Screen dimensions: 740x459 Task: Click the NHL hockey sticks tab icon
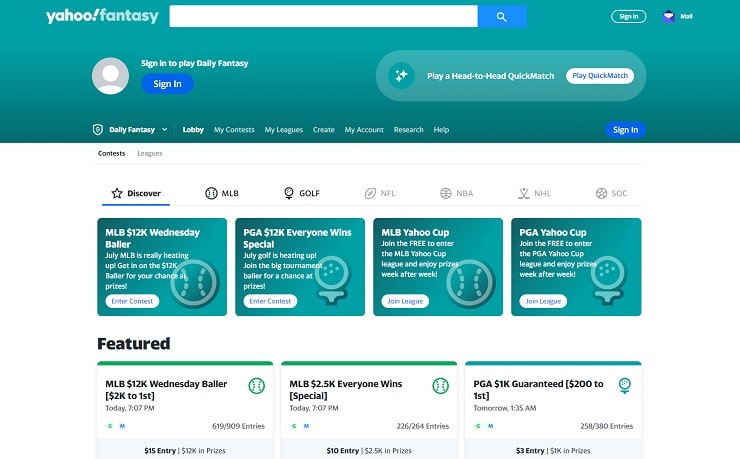[x=524, y=193]
